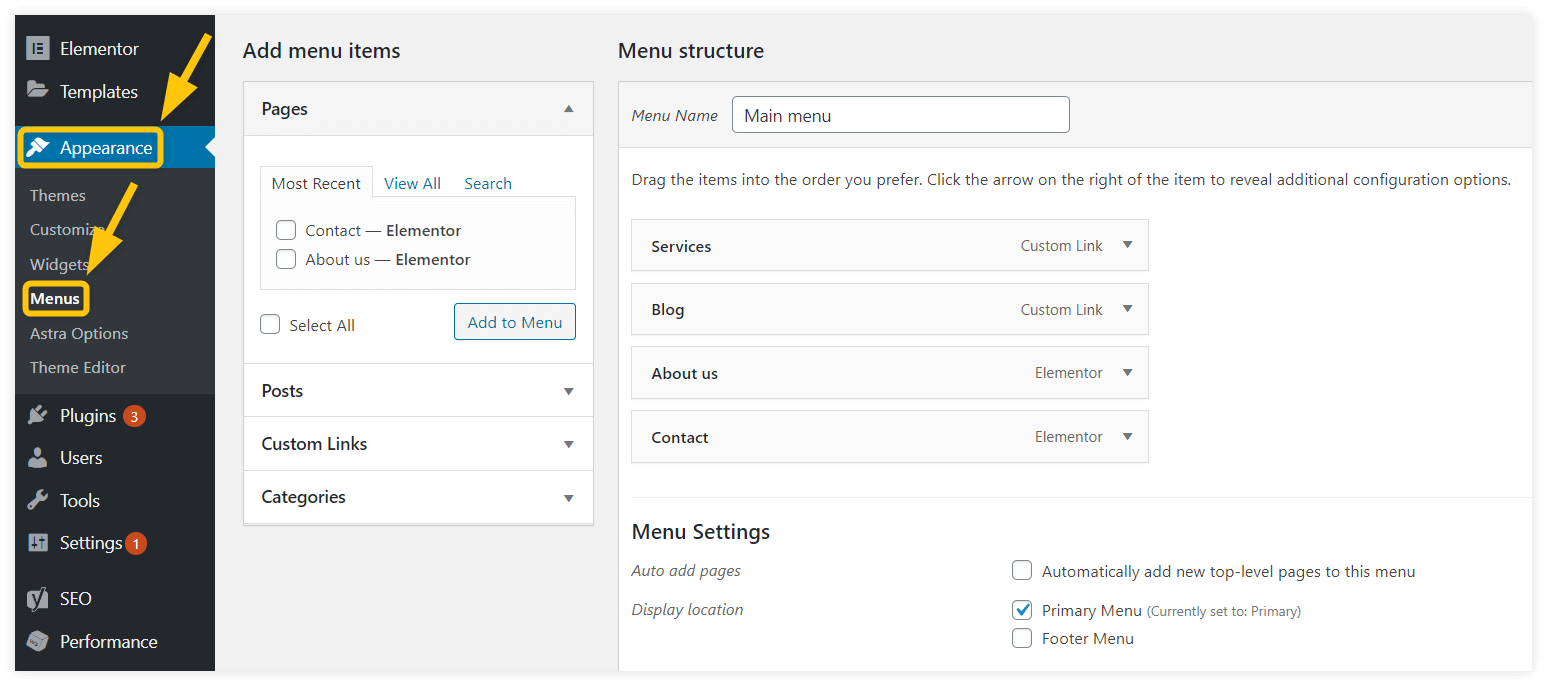Switch to the Search tab
This screenshot has width=1547, height=686.
[488, 183]
